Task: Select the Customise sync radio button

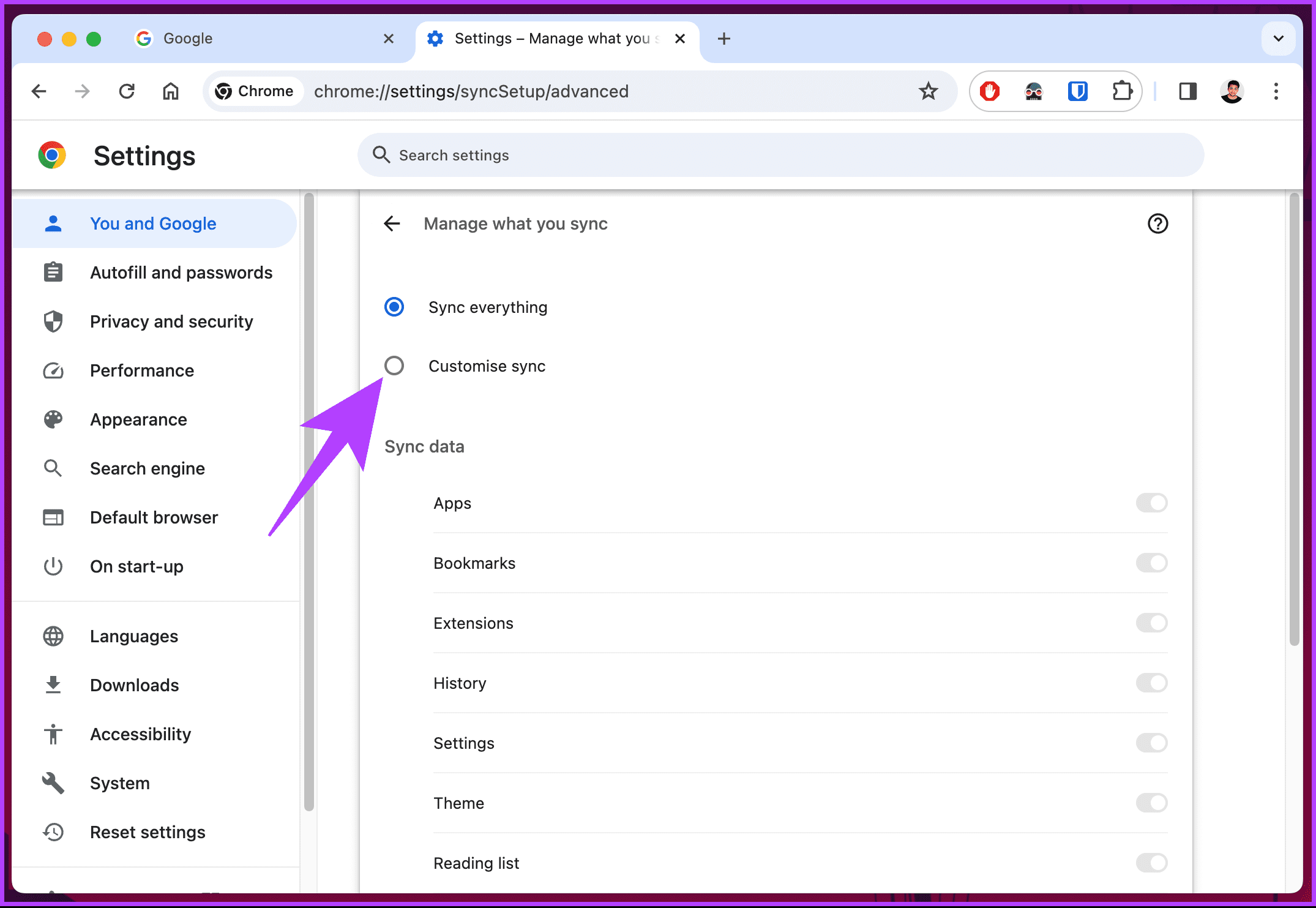Action: (394, 366)
